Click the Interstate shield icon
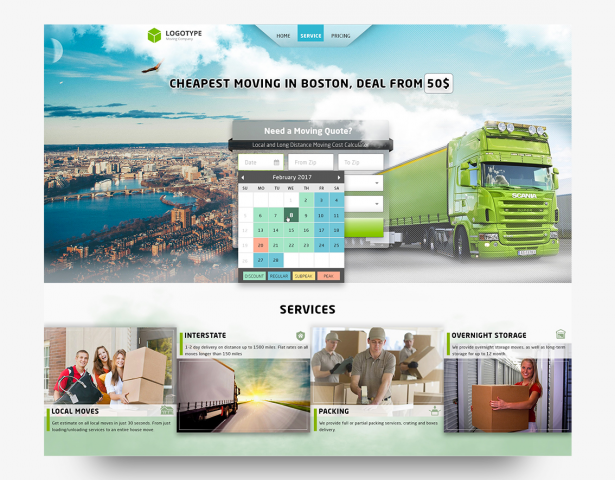 point(300,336)
